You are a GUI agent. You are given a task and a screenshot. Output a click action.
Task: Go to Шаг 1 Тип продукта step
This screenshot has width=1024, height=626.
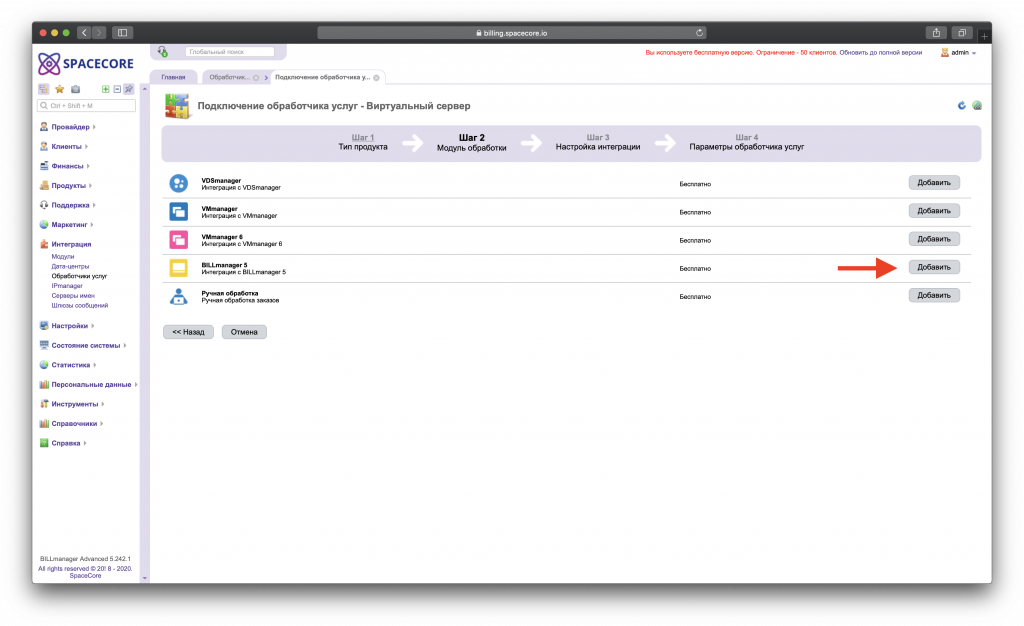click(x=362, y=142)
